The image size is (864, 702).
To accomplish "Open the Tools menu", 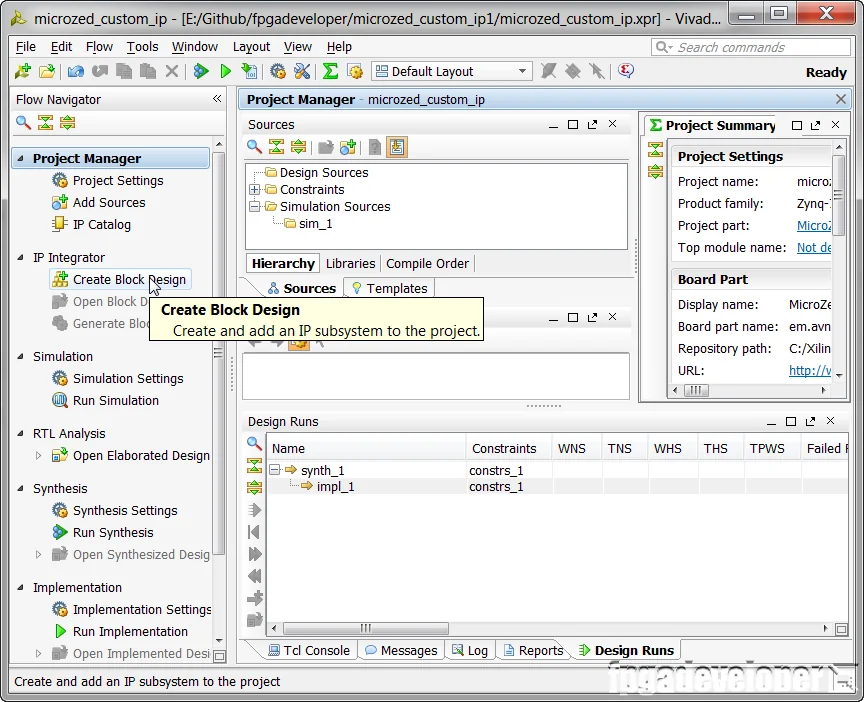I will pos(142,47).
